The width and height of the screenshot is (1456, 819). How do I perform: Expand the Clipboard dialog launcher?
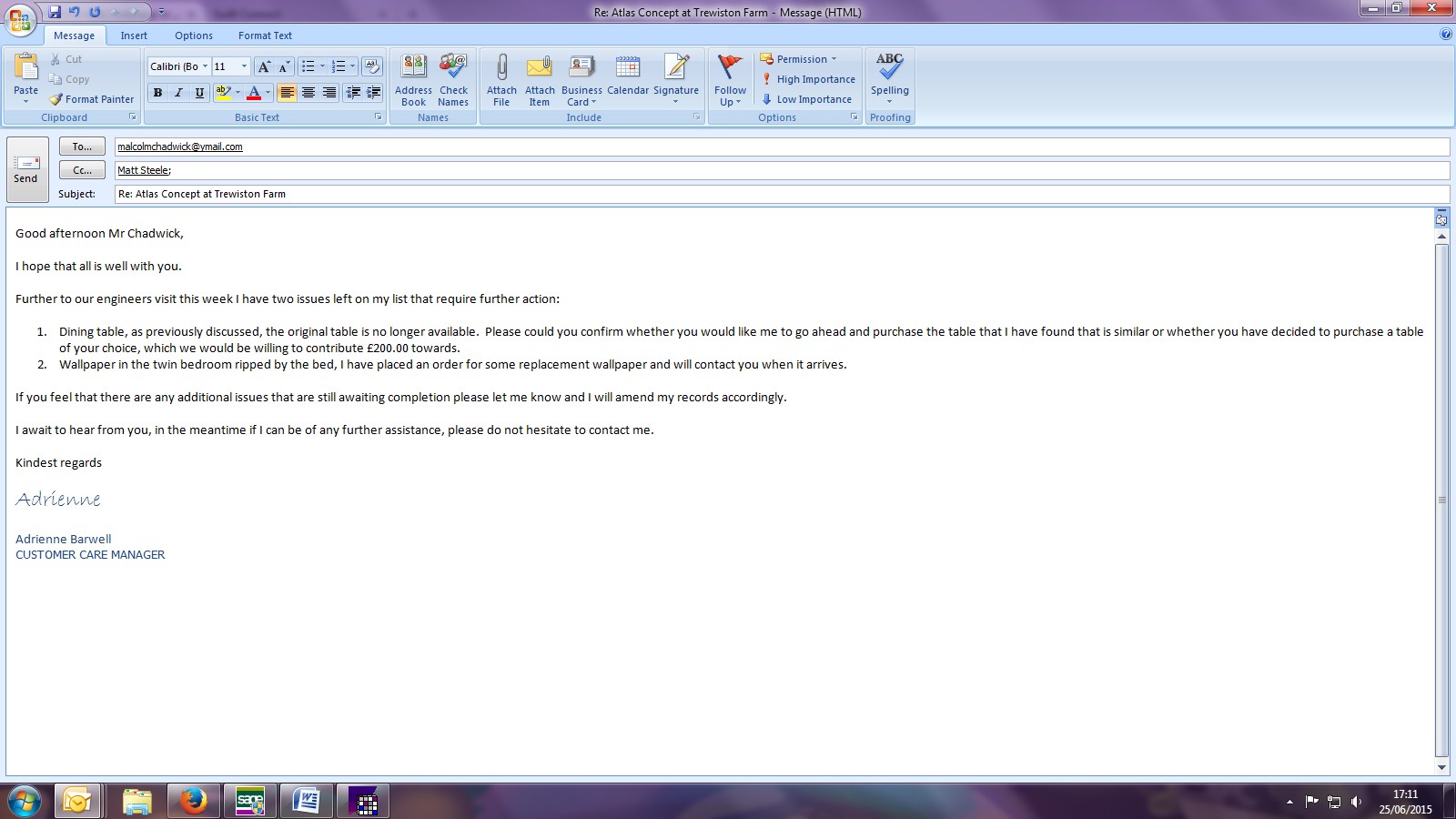[x=132, y=117]
